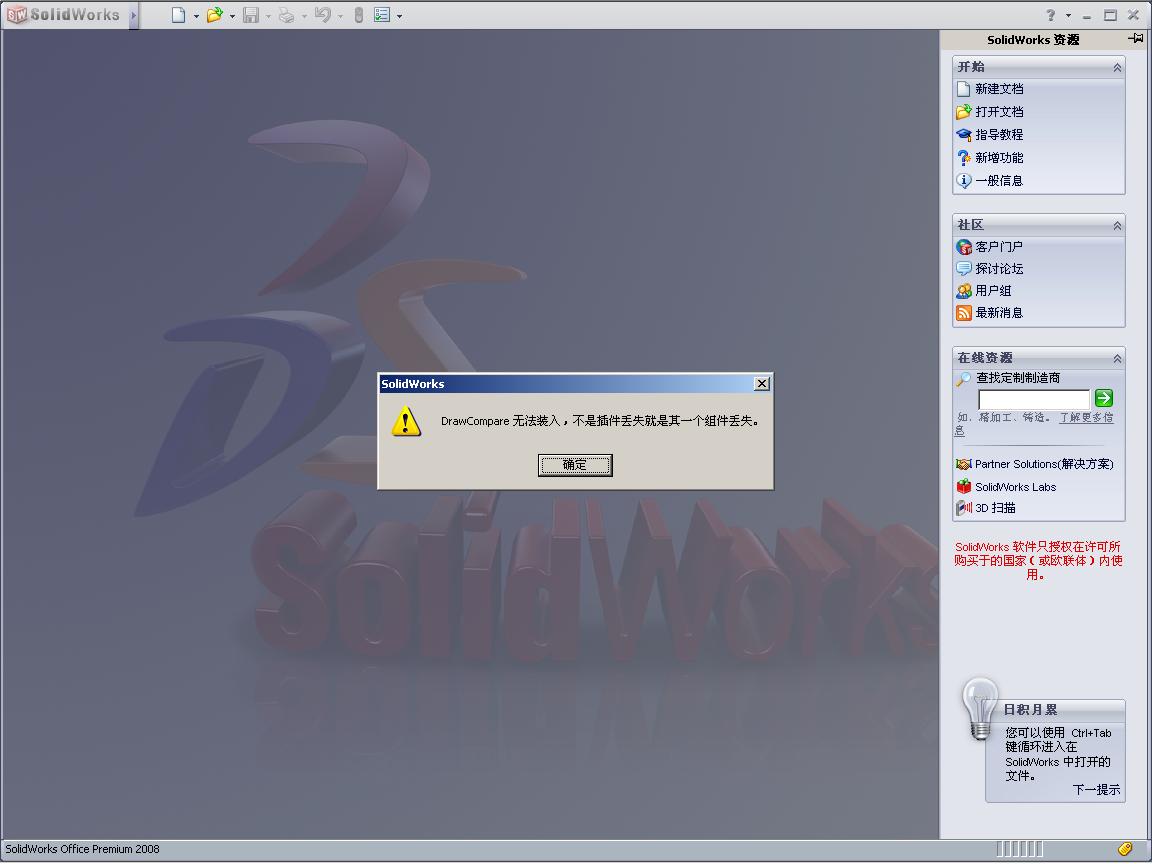
Task: Expand the SolidWorks menu bar arrow
Action: point(134,15)
